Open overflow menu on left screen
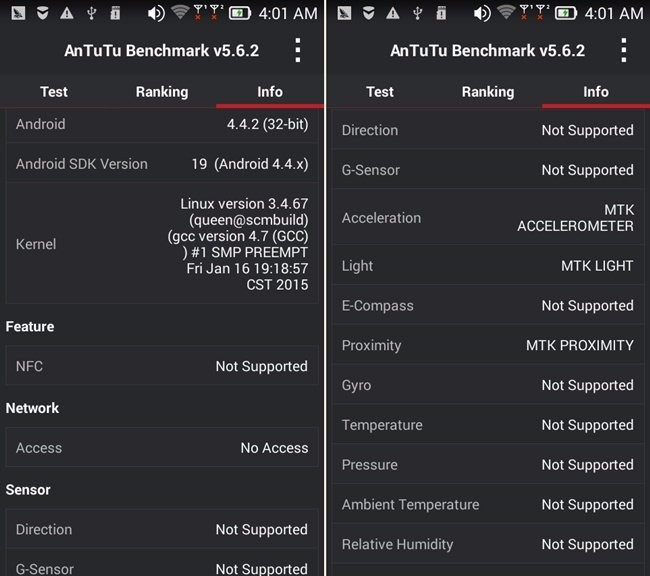This screenshot has width=650, height=576. point(297,51)
